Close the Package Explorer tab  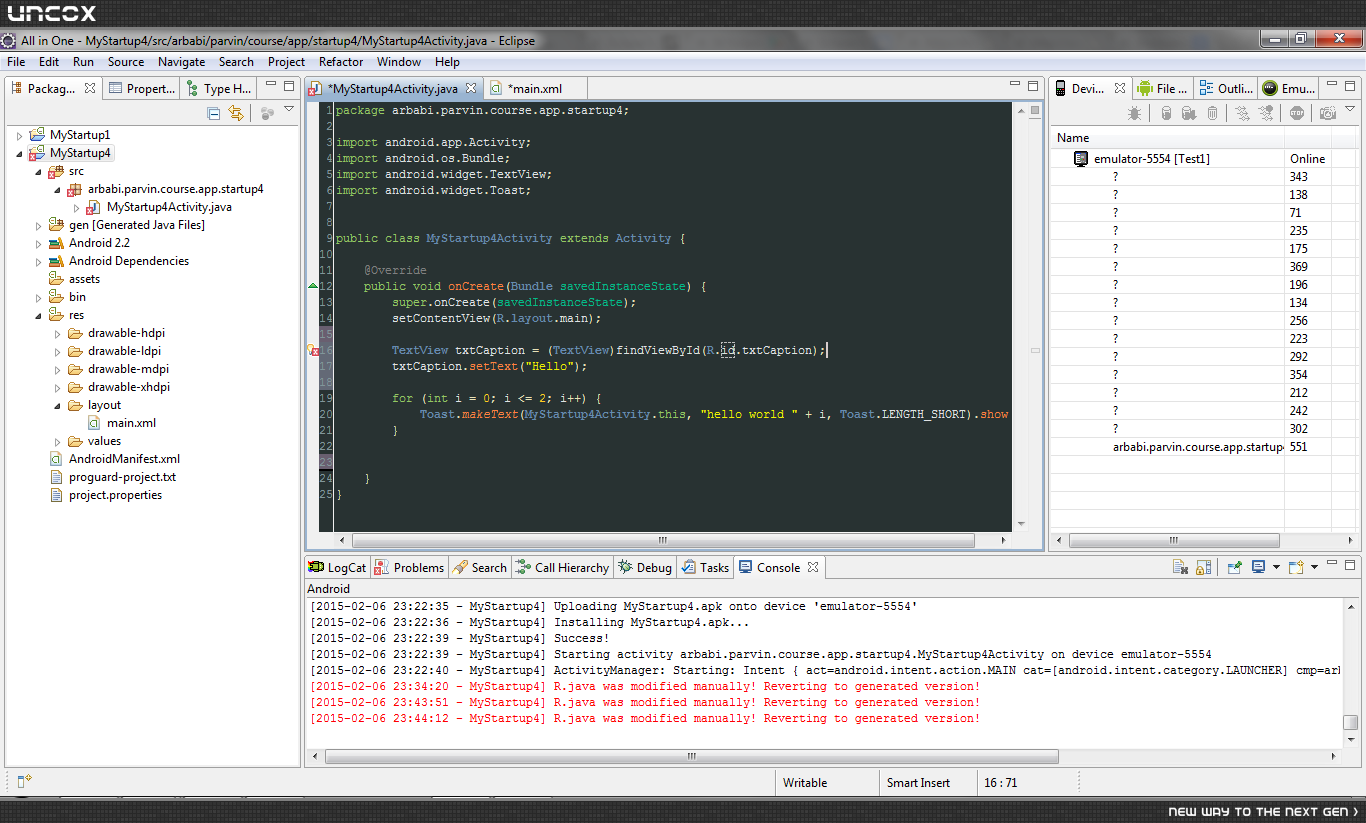[x=90, y=88]
